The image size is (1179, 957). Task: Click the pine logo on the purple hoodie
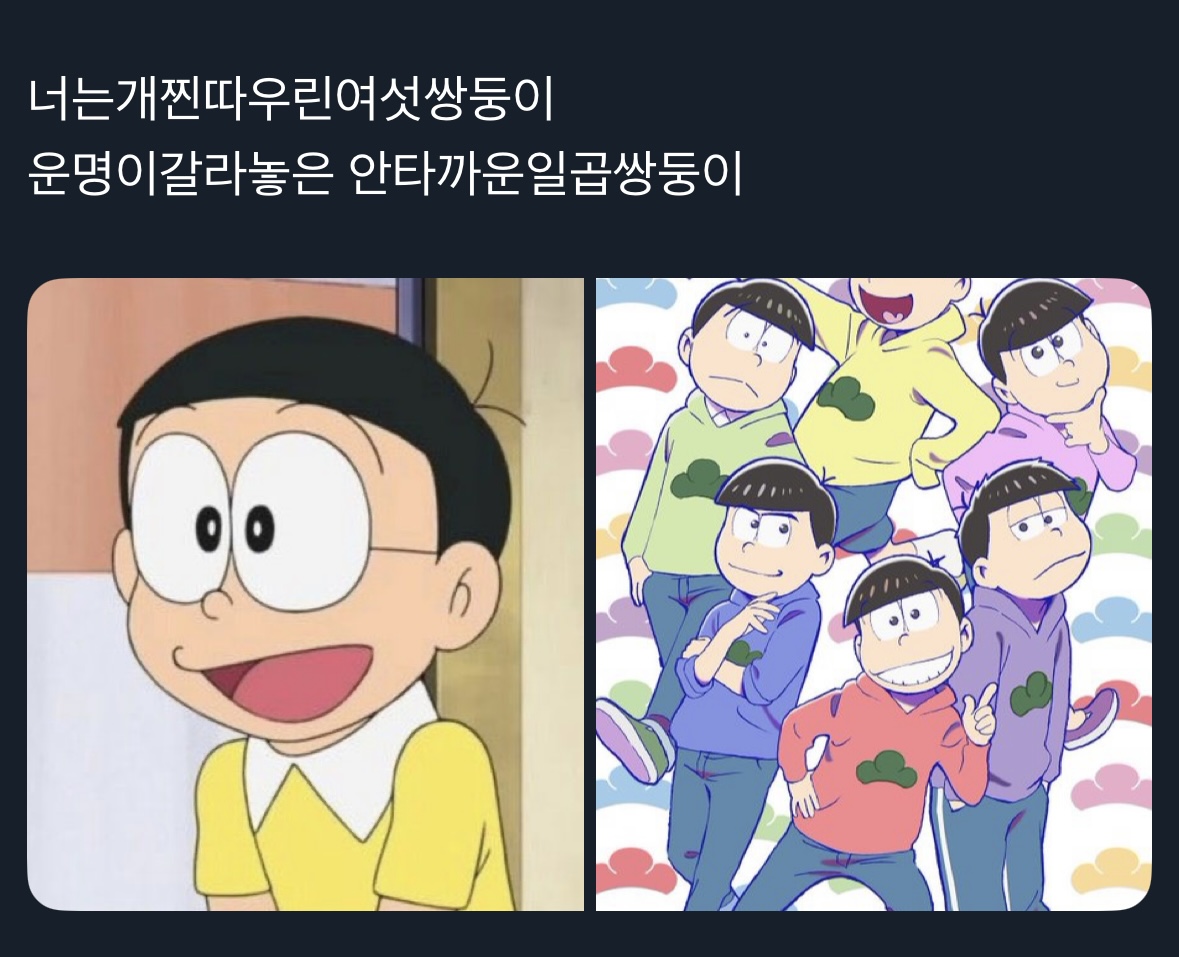point(1031,695)
